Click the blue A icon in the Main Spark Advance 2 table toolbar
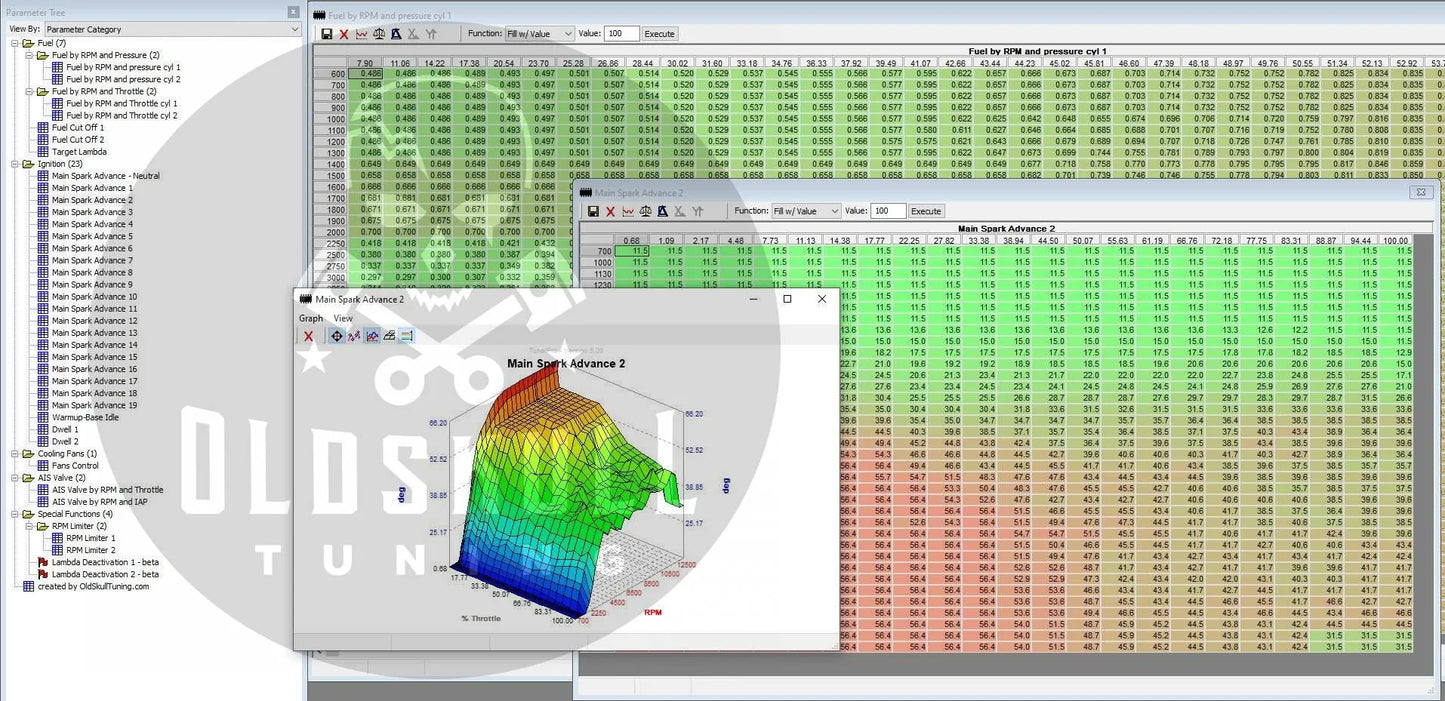 click(x=663, y=211)
